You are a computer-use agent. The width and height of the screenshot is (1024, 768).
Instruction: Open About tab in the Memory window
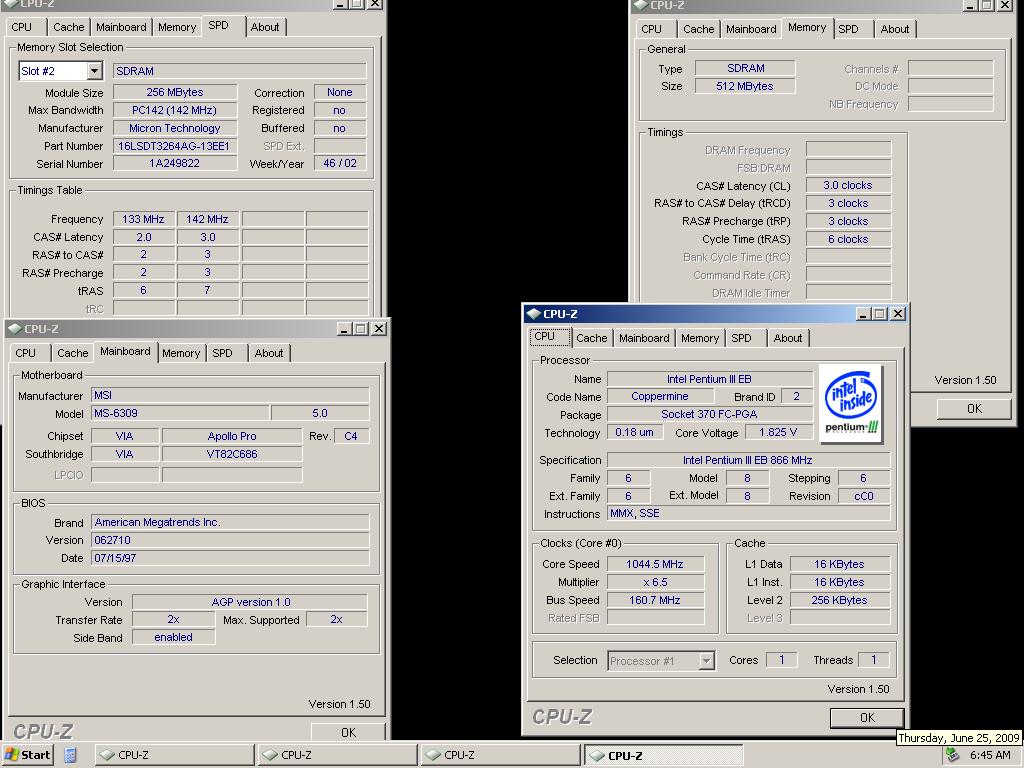(895, 29)
